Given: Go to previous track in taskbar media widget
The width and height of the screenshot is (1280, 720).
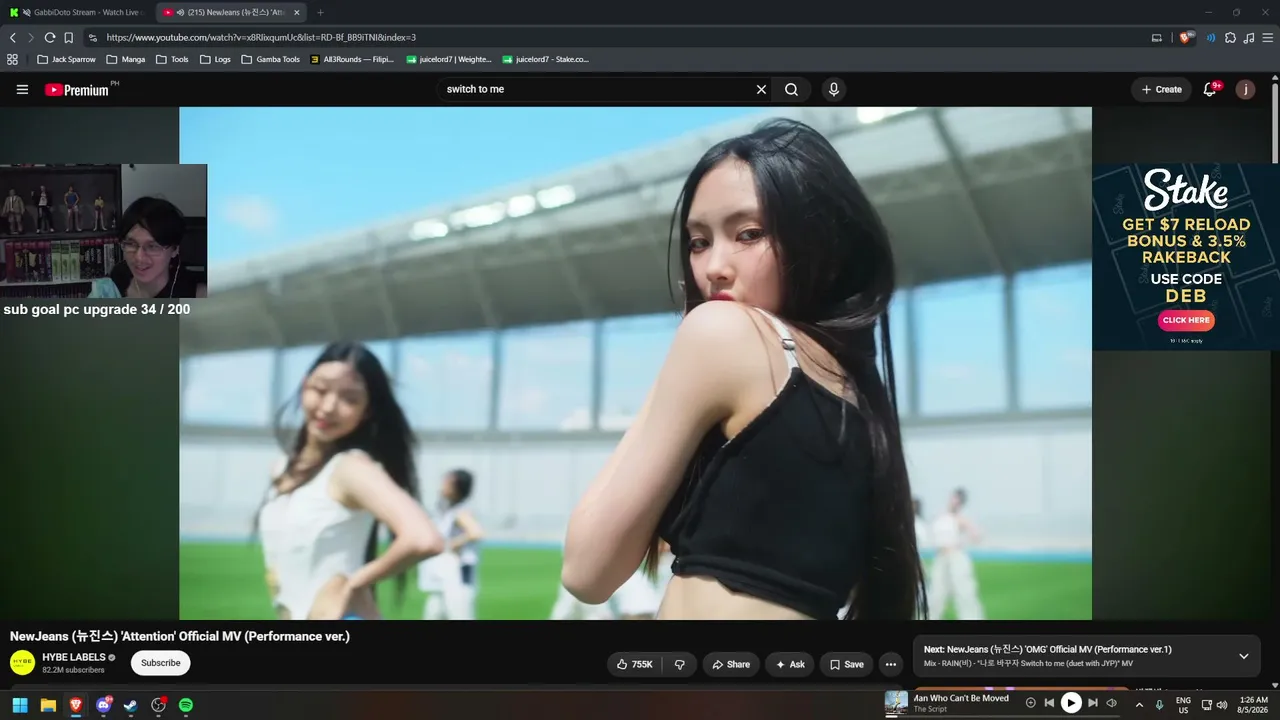Looking at the screenshot, I should [x=1049, y=703].
